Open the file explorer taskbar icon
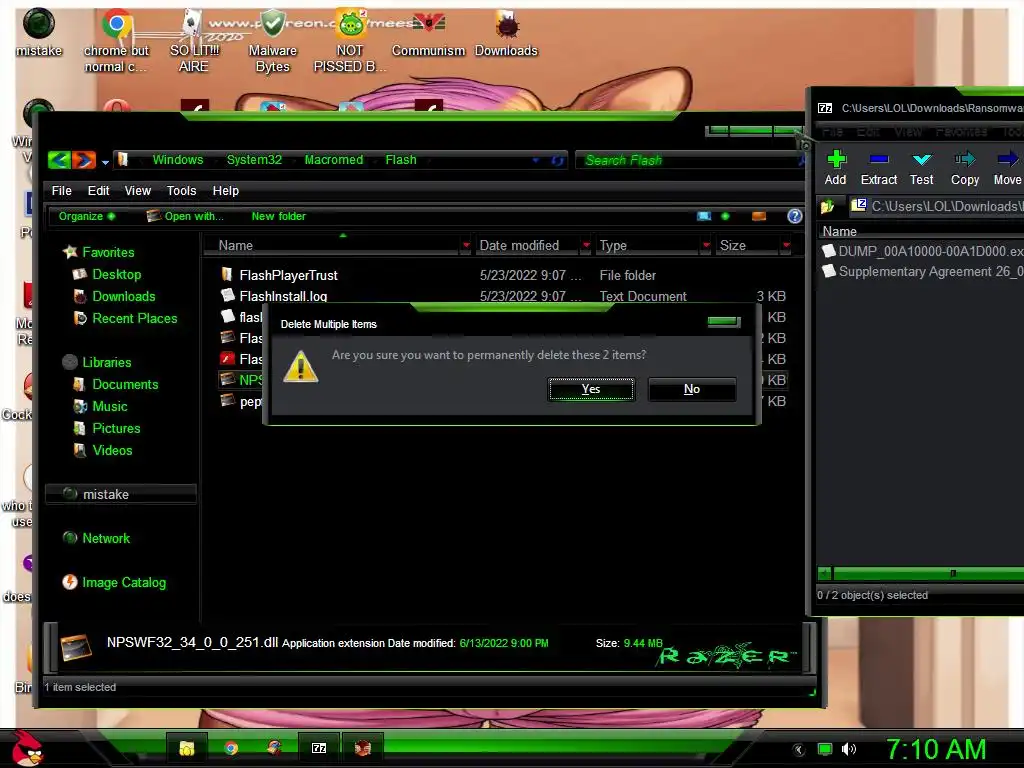The height and width of the screenshot is (768, 1024). point(187,748)
